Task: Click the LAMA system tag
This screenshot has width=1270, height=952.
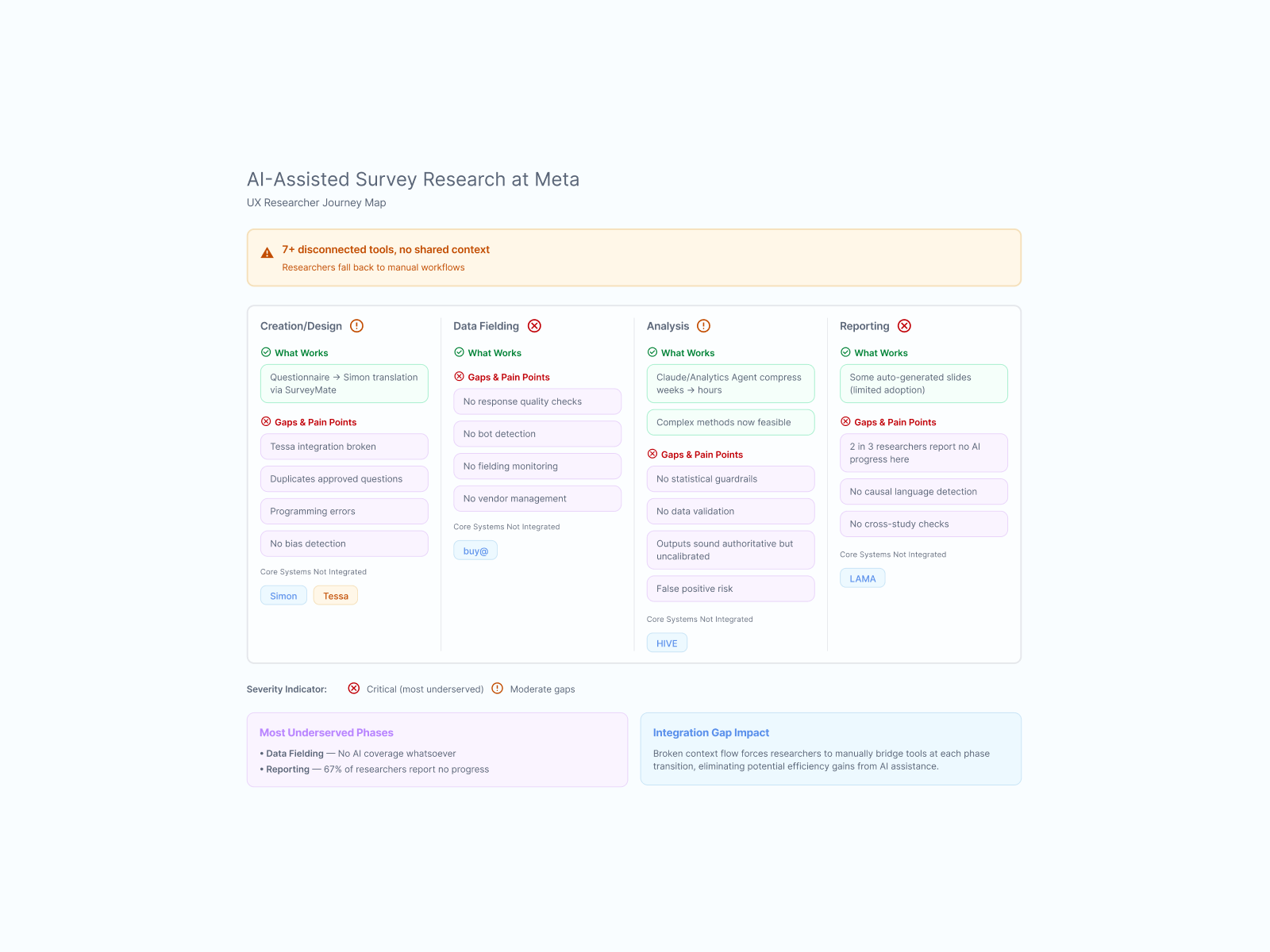Action: 863,578
